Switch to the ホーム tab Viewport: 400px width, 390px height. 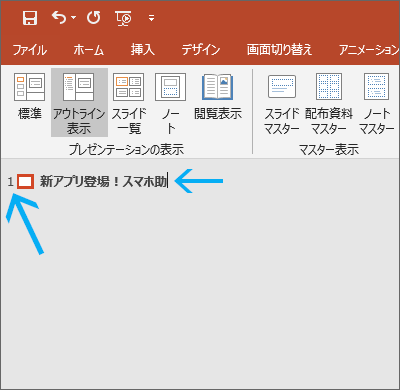tap(89, 50)
